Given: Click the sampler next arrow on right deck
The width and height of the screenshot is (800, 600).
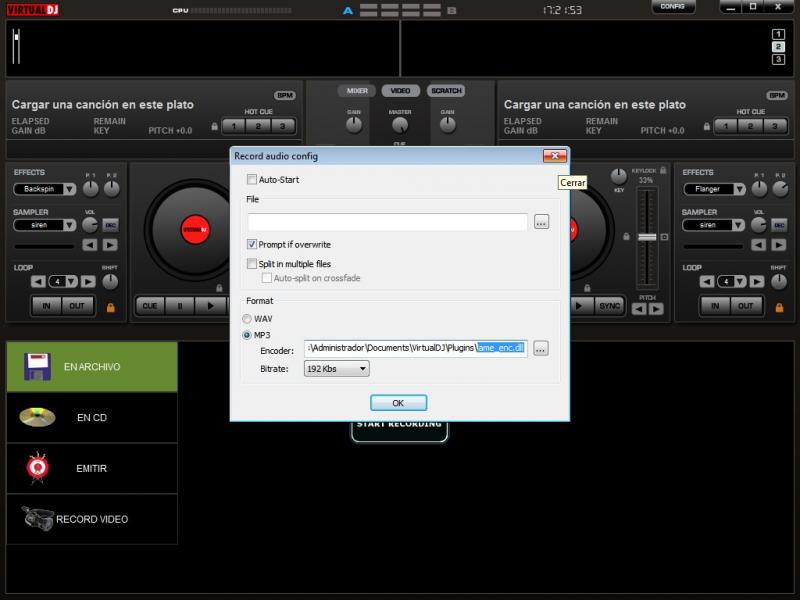Looking at the screenshot, I should coord(779,245).
